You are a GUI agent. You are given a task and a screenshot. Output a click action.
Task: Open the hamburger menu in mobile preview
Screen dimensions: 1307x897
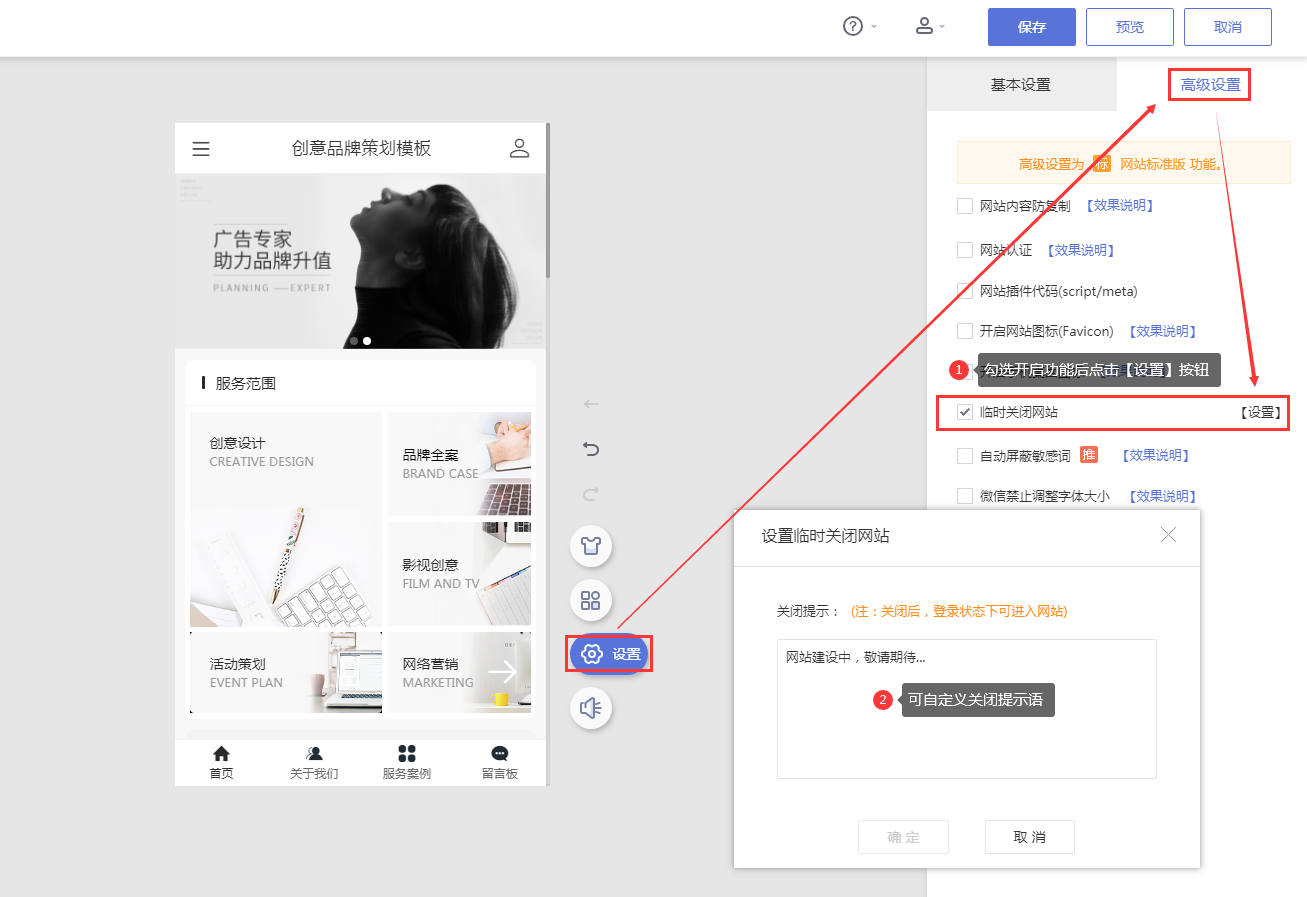coord(201,149)
